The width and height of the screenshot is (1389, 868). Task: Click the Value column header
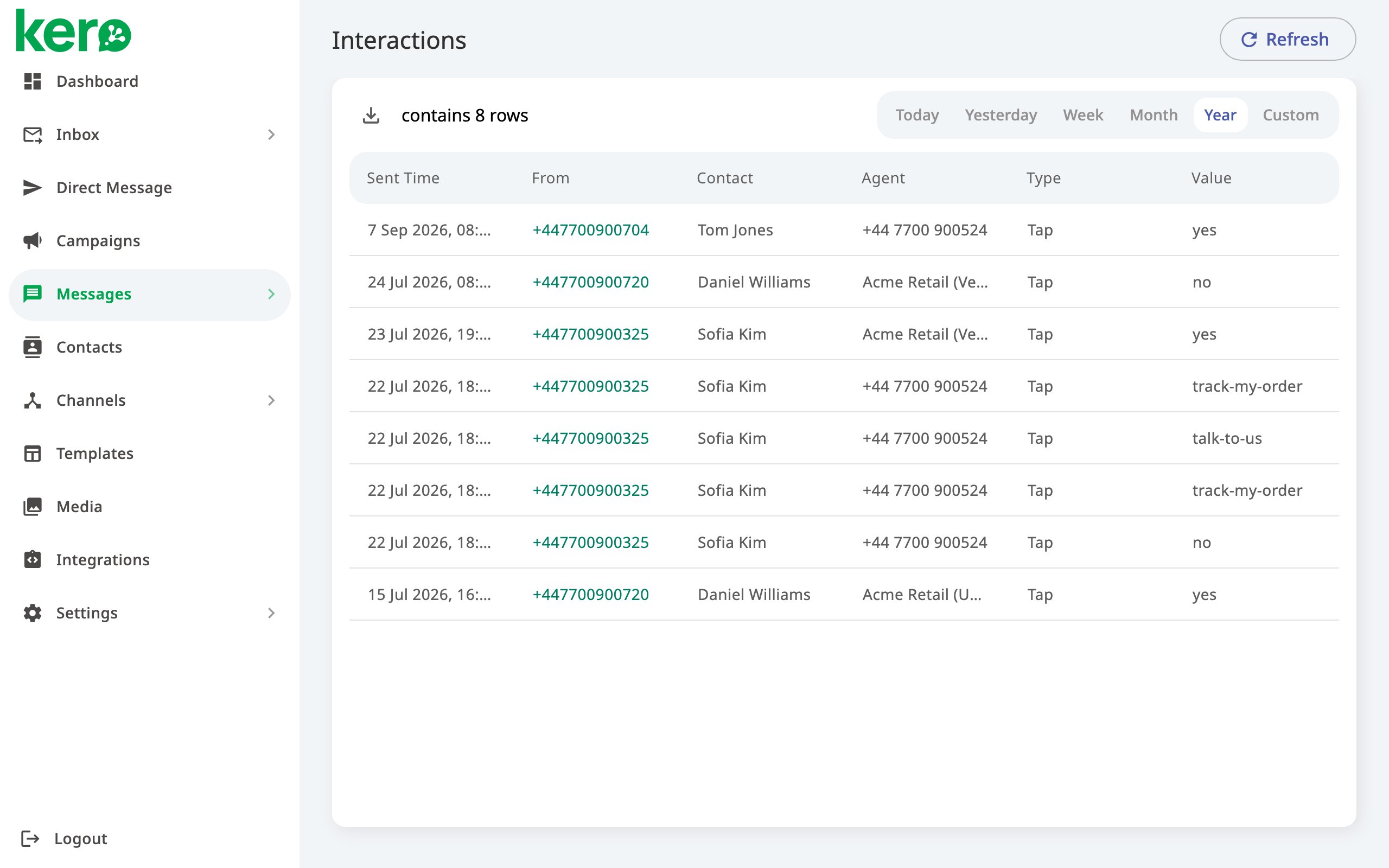coord(1211,178)
